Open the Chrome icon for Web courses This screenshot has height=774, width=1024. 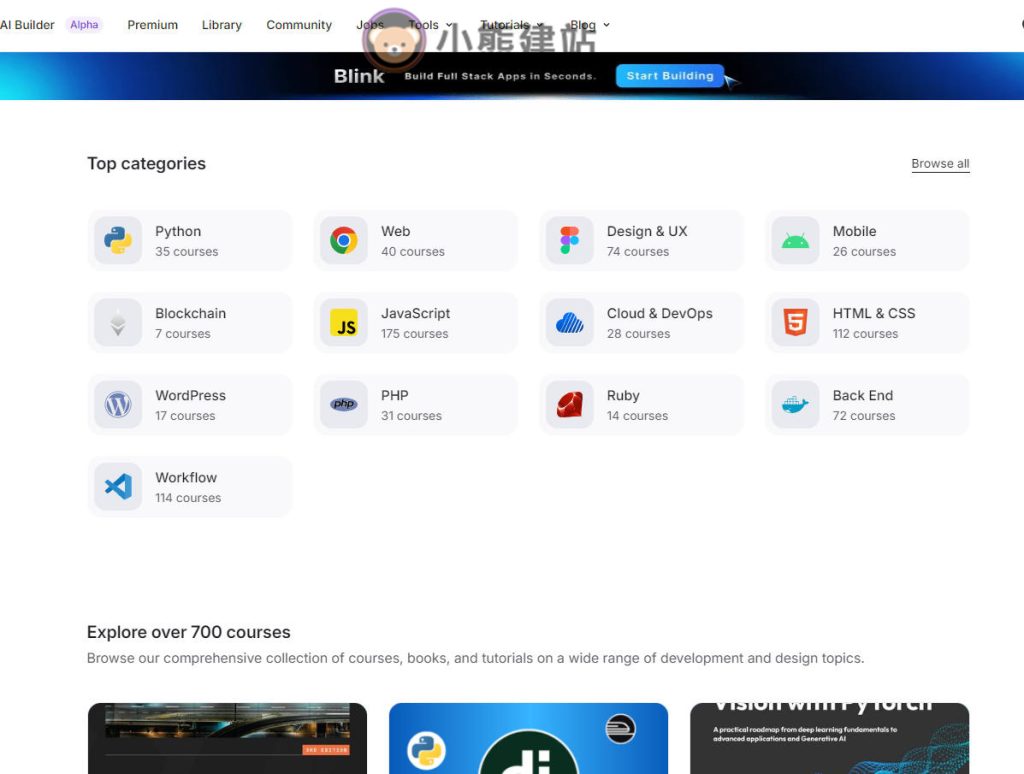click(x=344, y=241)
